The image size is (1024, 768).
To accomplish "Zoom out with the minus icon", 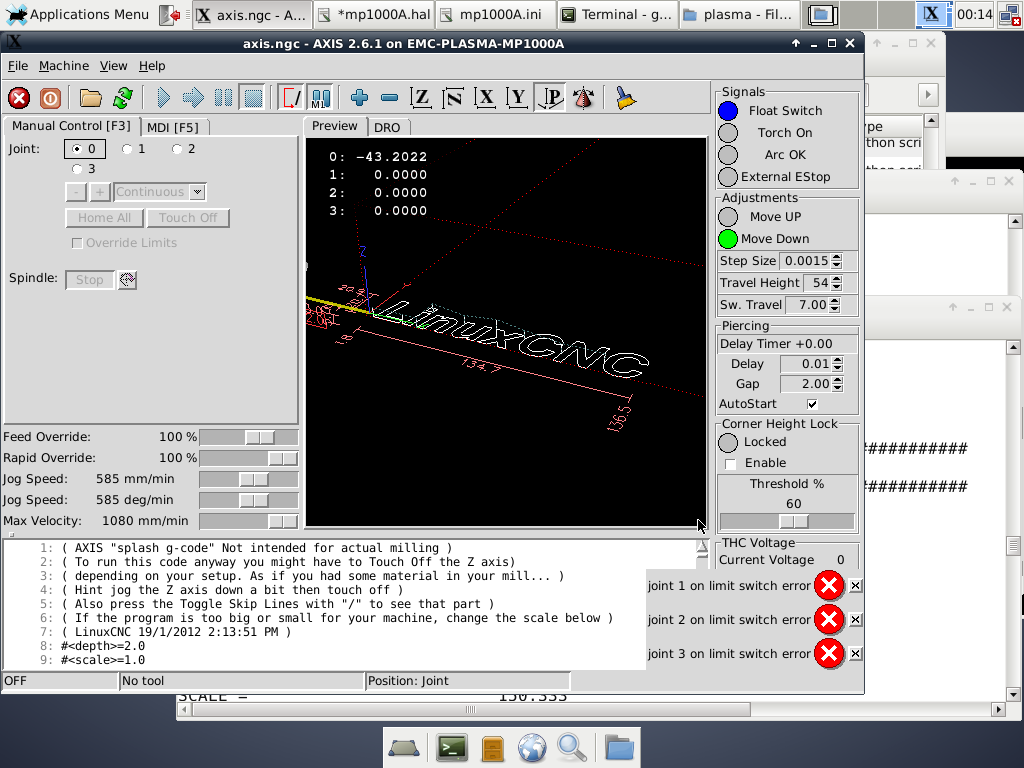I will pyautogui.click(x=390, y=99).
